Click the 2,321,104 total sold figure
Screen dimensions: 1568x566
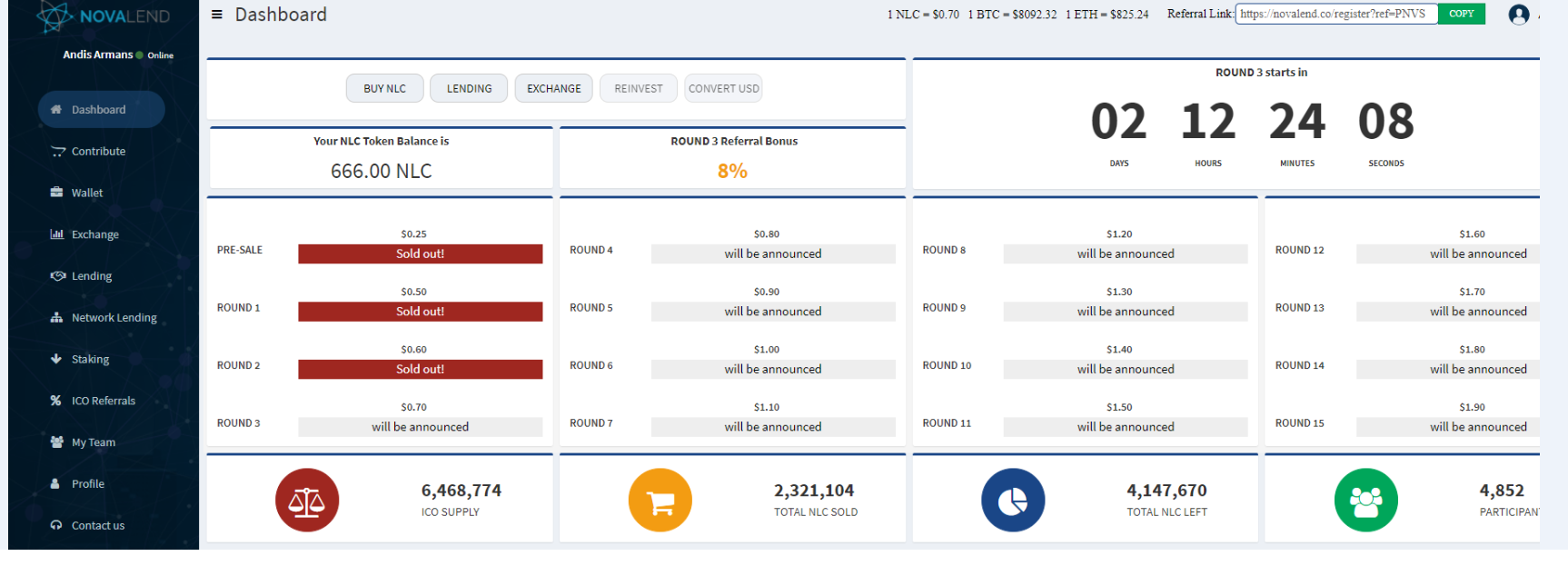click(x=814, y=491)
